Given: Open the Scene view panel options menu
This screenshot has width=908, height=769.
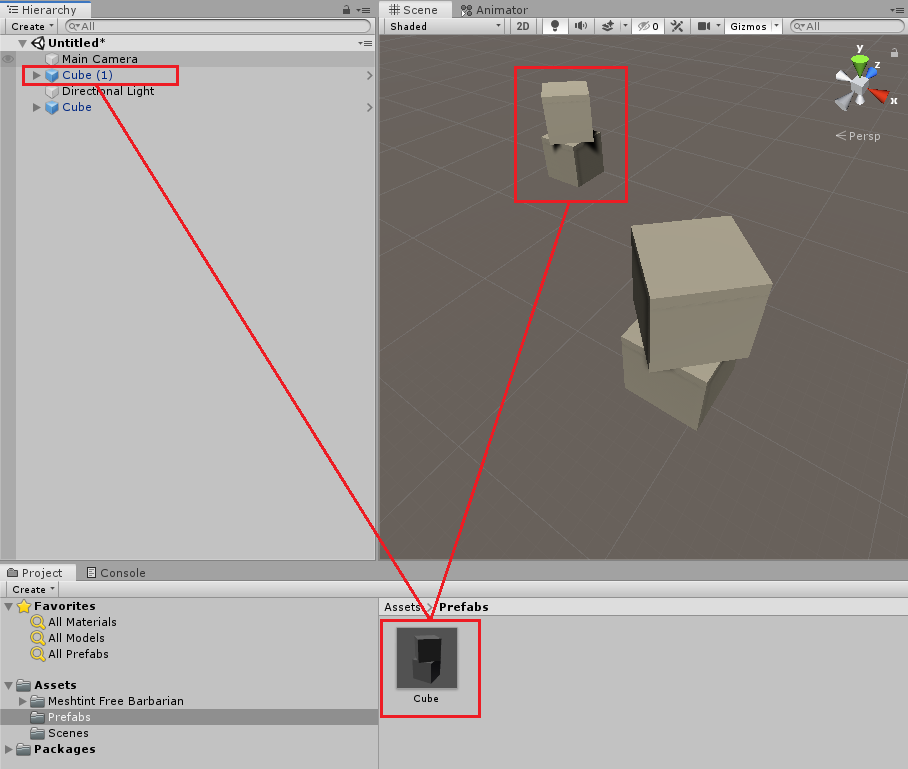Looking at the screenshot, I should [x=896, y=10].
